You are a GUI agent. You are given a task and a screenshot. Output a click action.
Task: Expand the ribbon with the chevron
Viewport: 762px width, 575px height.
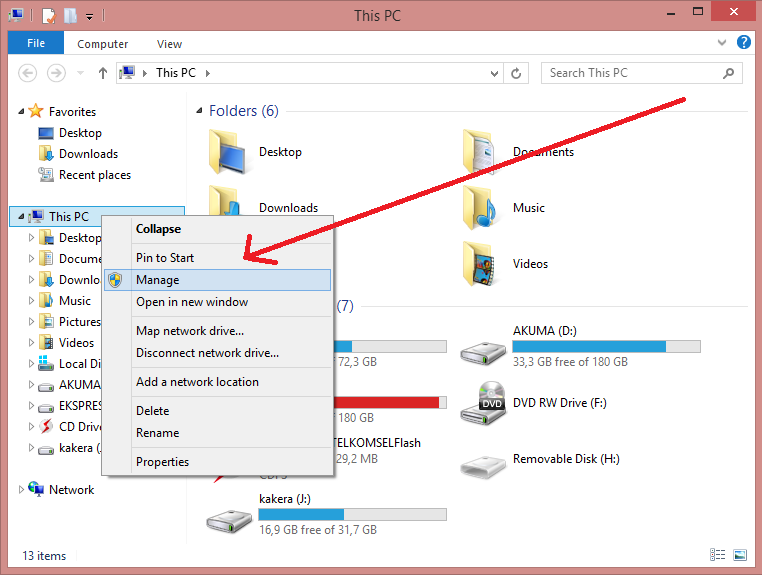(x=722, y=43)
